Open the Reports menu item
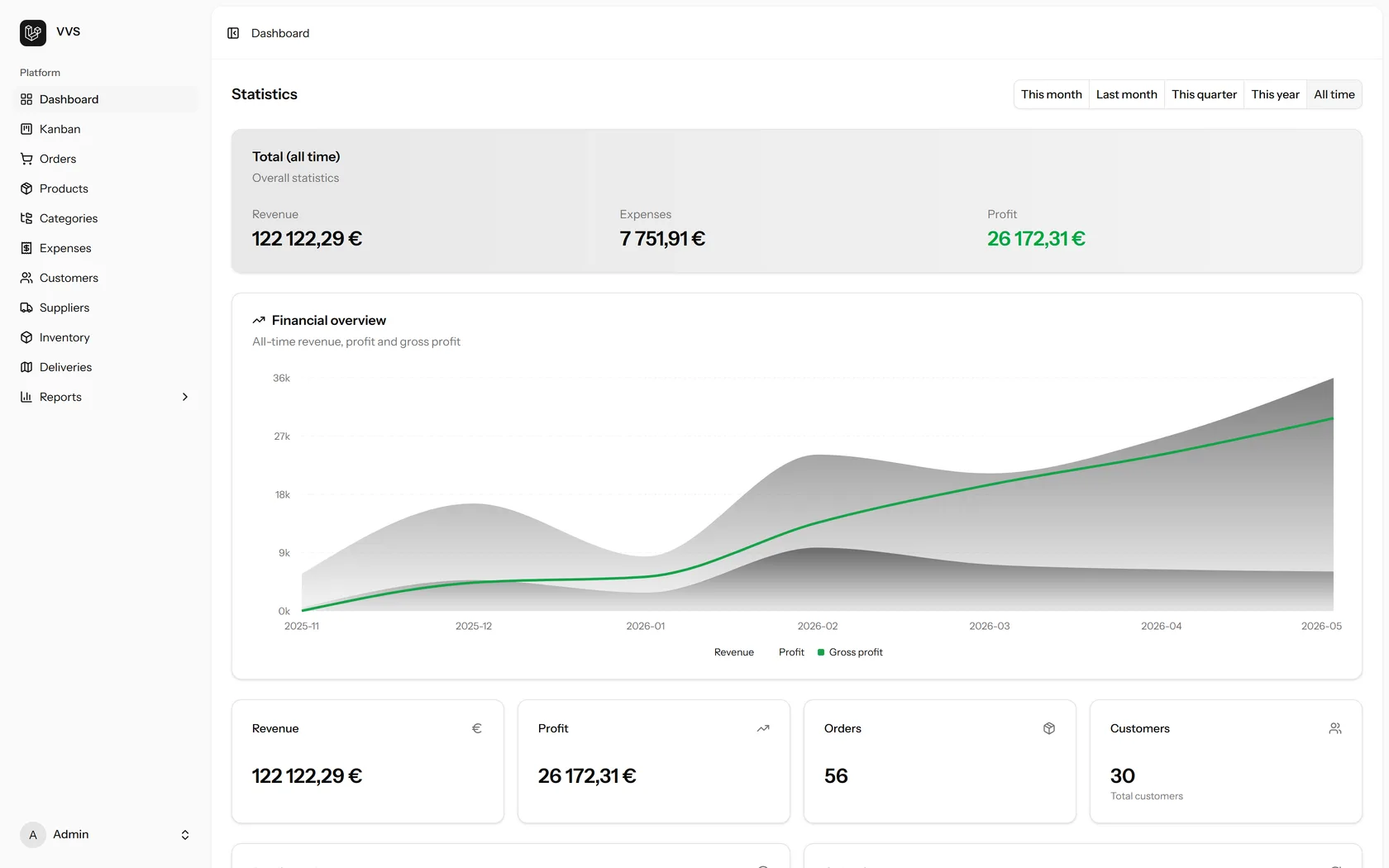1389x868 pixels. [x=106, y=397]
